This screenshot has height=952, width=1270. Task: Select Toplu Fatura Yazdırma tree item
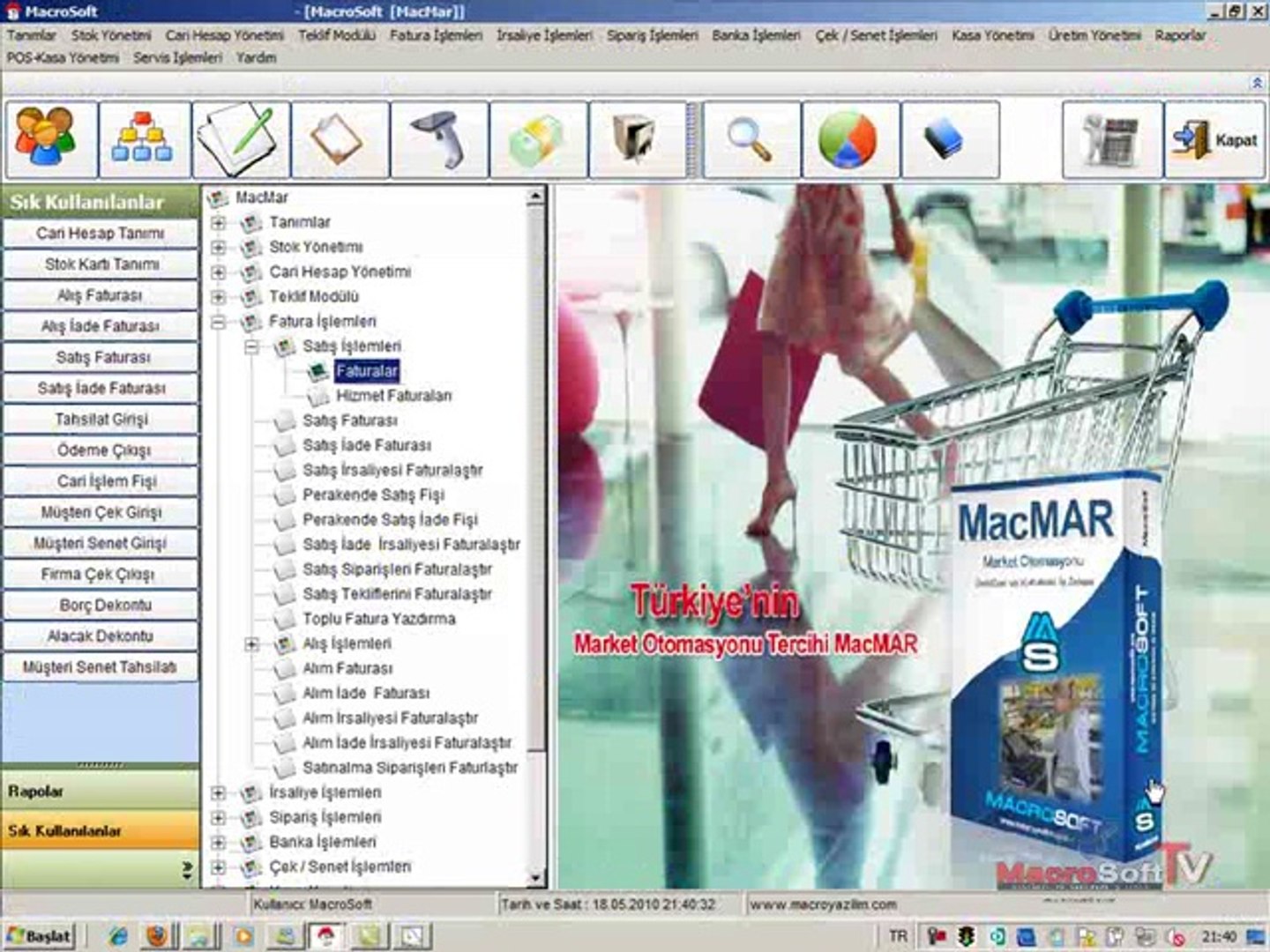point(379,619)
